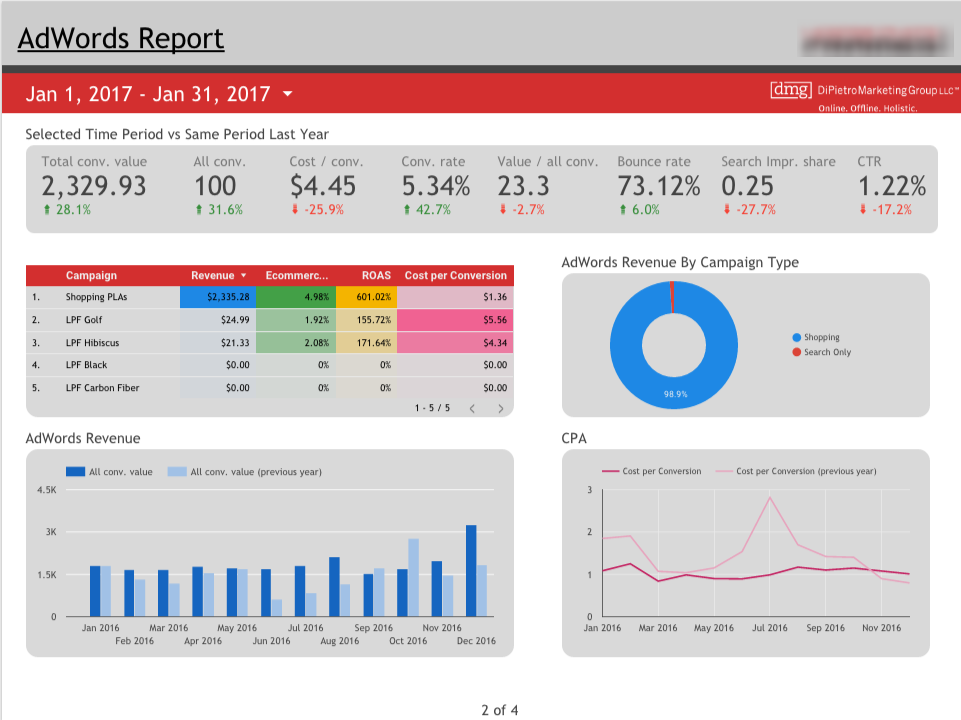Screen dimensions: 961x720
Task: Click the Total conv. value green up arrow
Action: pos(46,210)
